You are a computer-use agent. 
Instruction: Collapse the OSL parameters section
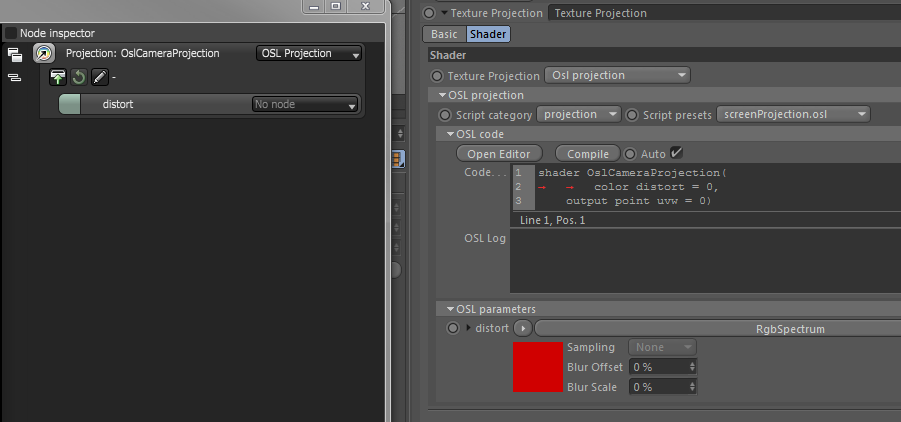[451, 309]
